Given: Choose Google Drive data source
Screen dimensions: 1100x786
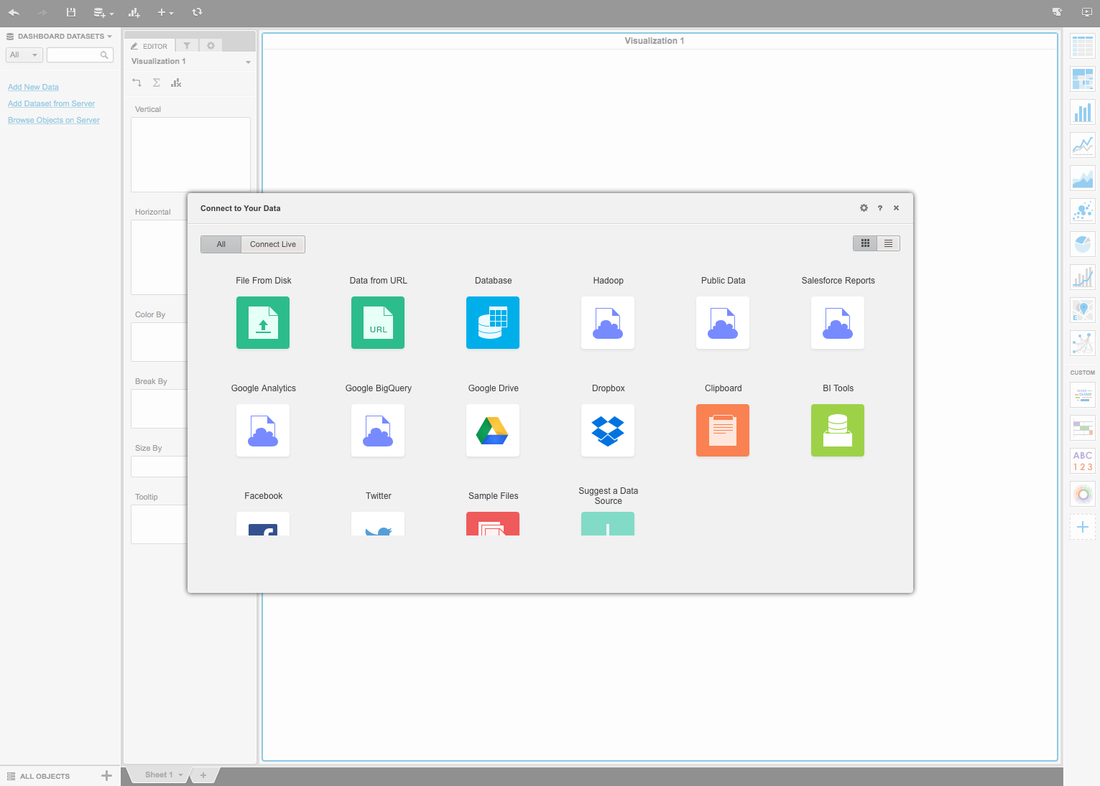Looking at the screenshot, I should [493, 430].
